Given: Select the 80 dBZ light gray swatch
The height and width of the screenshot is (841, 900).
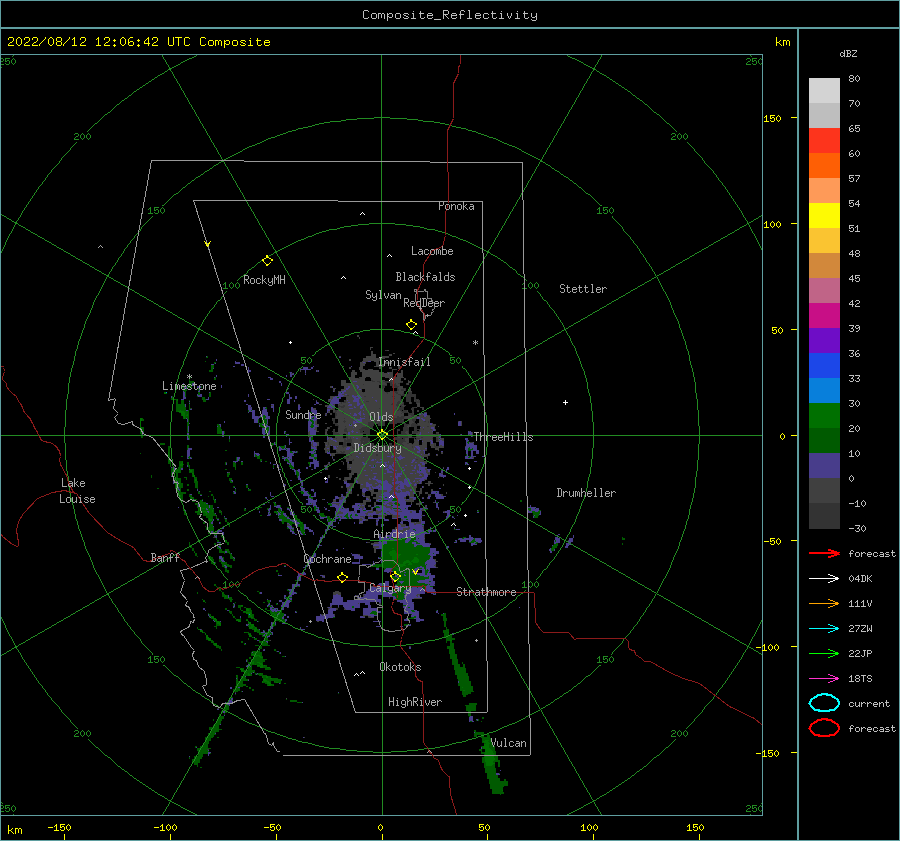Looking at the screenshot, I should 824,91.
